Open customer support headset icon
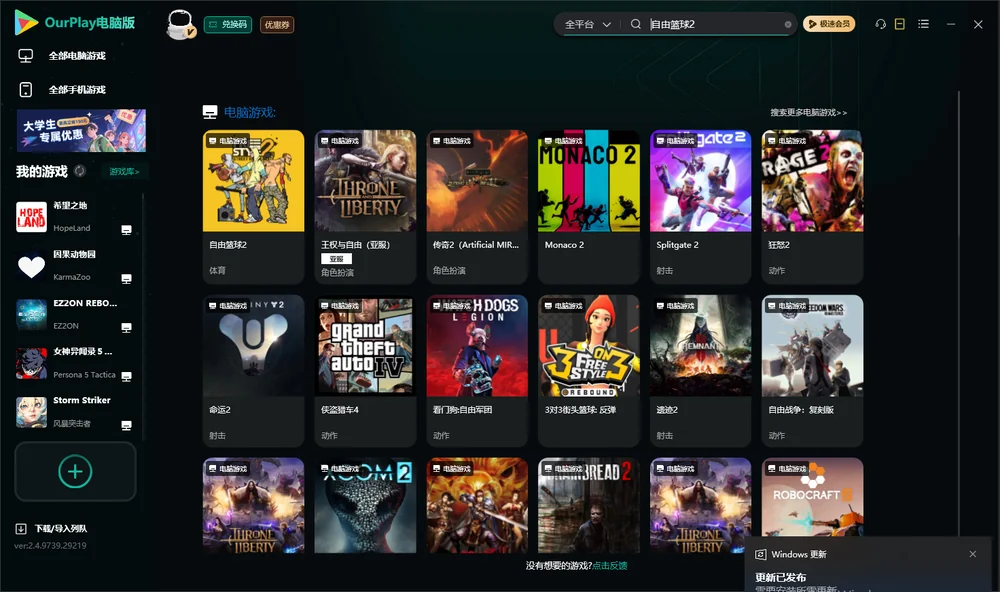 coord(880,24)
